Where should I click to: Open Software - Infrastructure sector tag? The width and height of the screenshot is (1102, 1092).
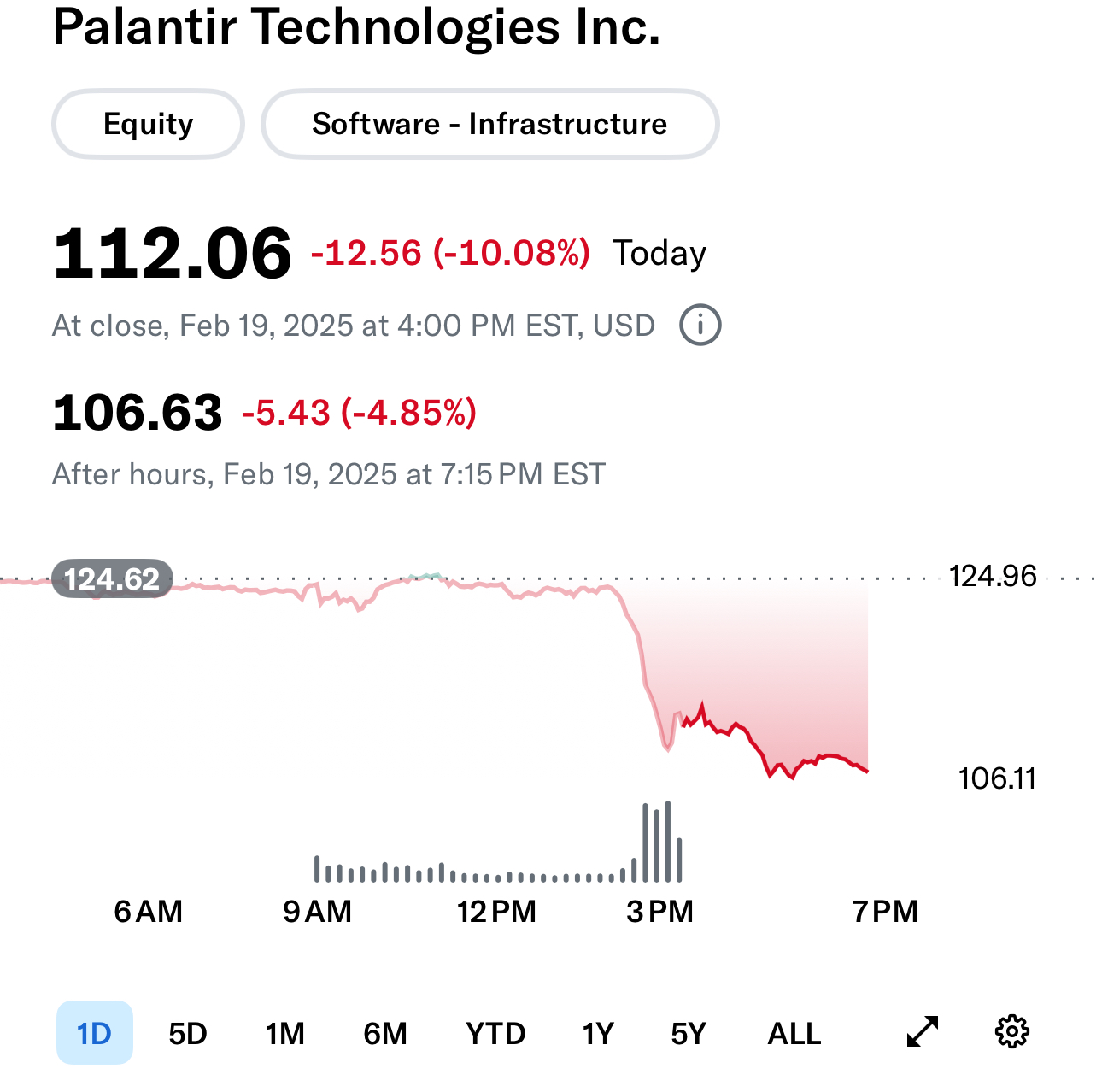pos(489,124)
